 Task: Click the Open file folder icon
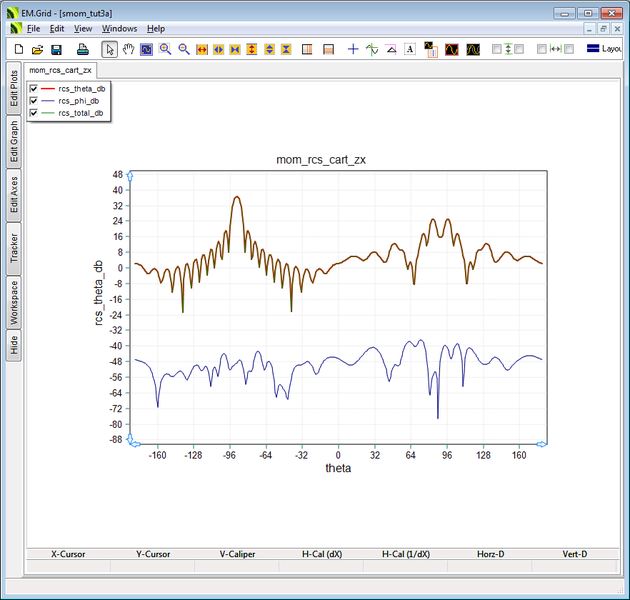tap(37, 49)
